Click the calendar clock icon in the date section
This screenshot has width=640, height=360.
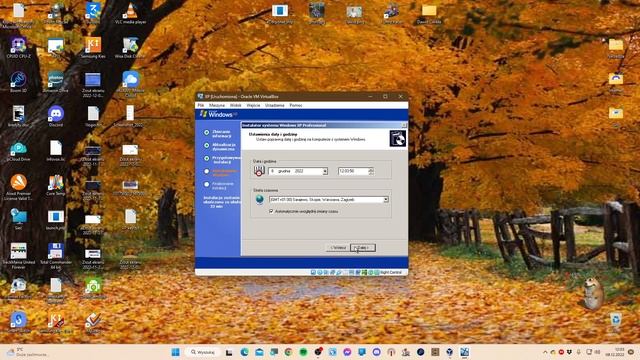[x=259, y=171]
